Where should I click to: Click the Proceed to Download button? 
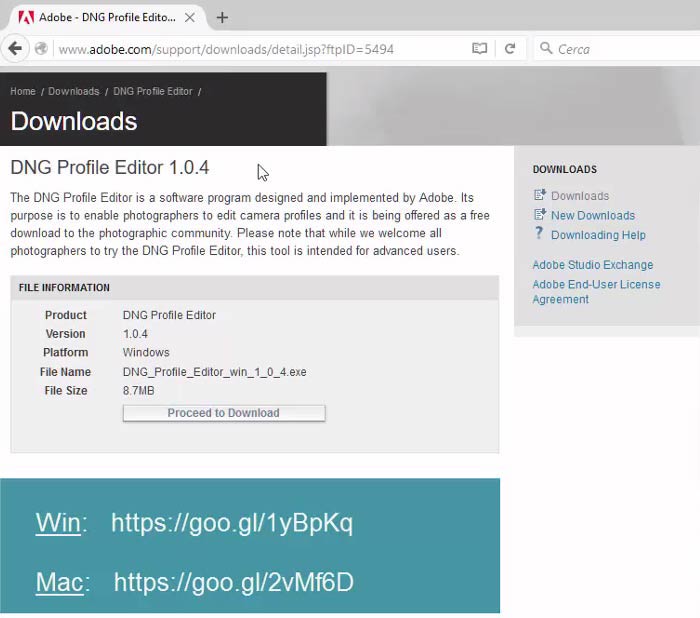(x=224, y=413)
